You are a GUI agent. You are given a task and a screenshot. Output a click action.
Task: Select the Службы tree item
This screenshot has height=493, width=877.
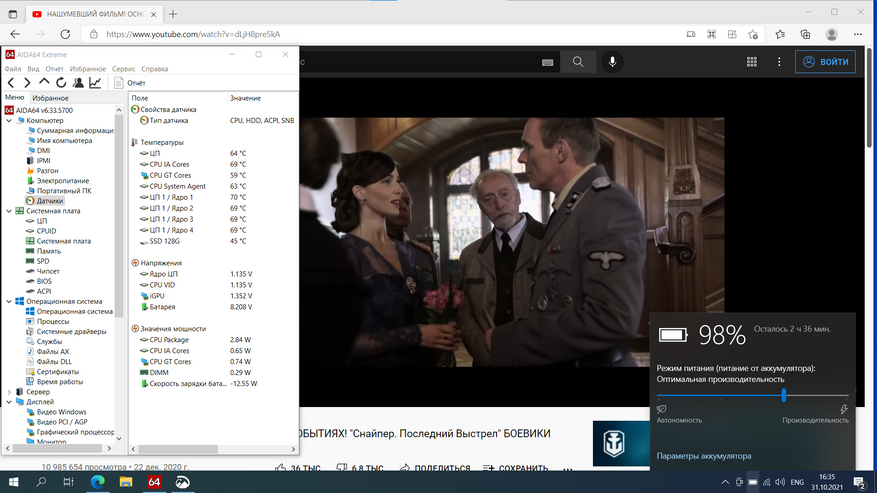coord(44,342)
